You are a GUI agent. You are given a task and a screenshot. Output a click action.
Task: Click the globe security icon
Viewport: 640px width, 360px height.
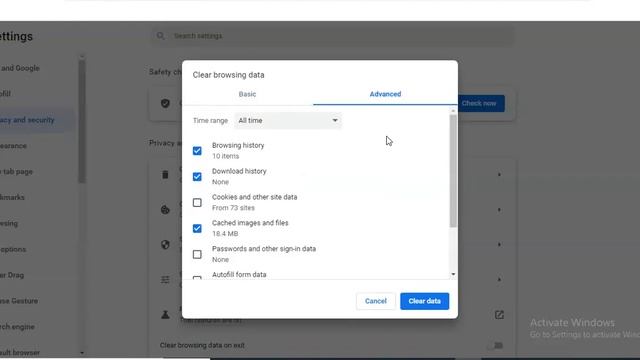point(165,245)
